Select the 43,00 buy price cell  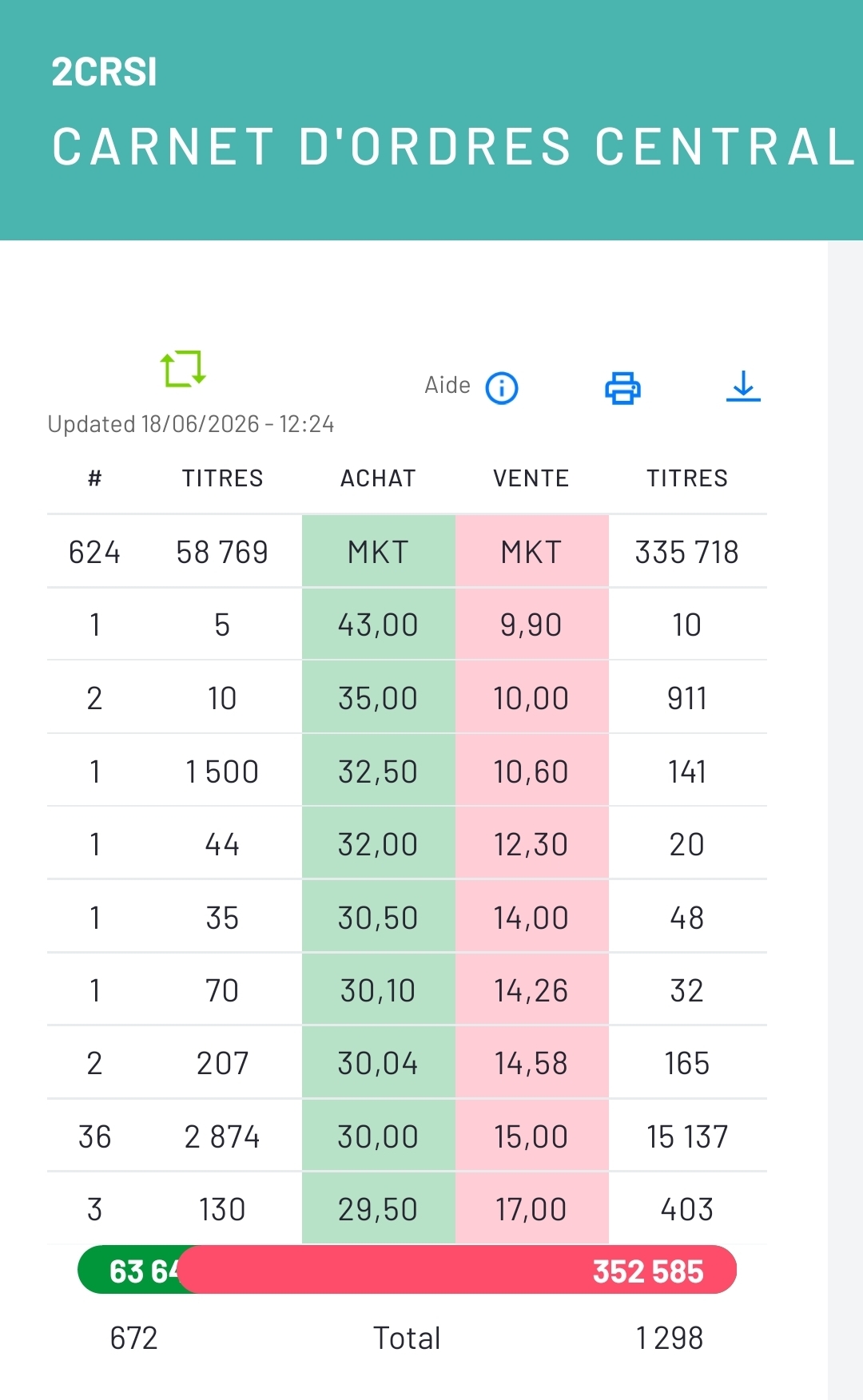point(379,625)
